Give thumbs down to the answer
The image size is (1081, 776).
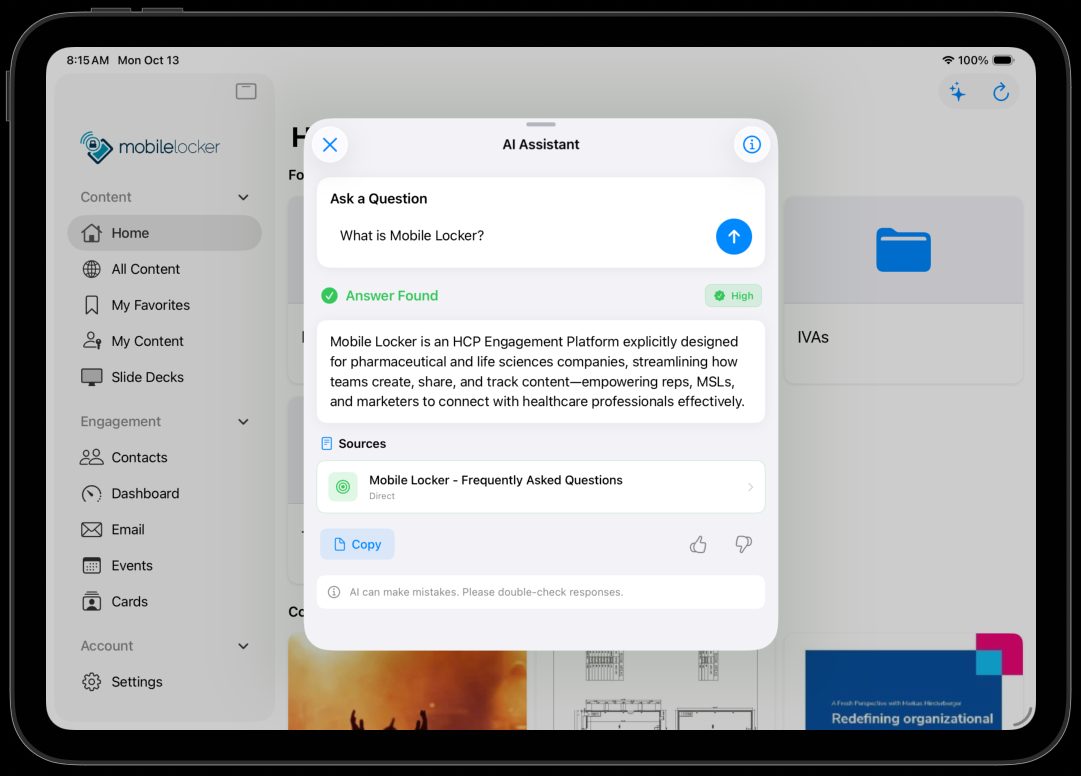(743, 544)
